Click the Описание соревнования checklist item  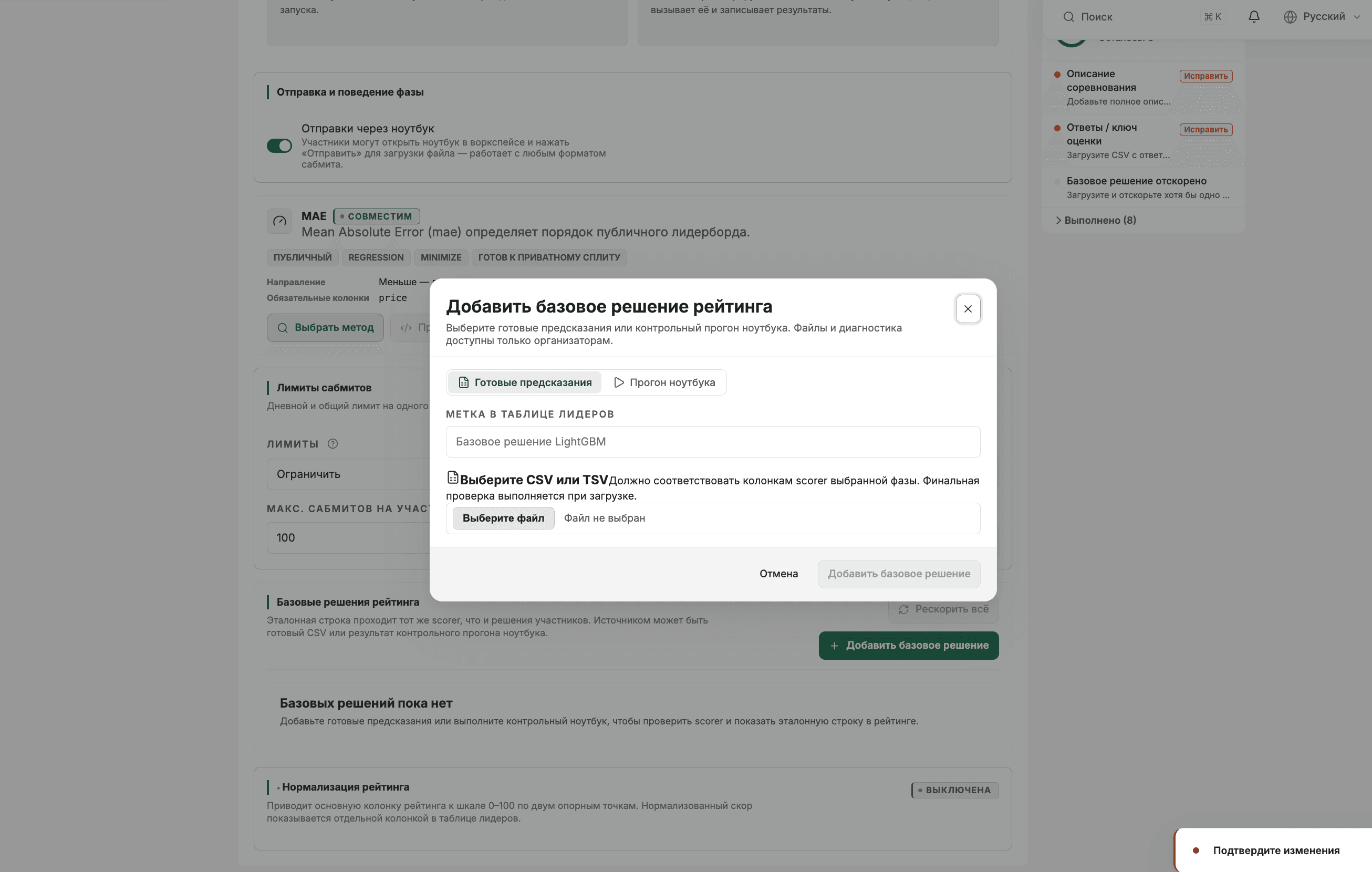(x=1142, y=88)
